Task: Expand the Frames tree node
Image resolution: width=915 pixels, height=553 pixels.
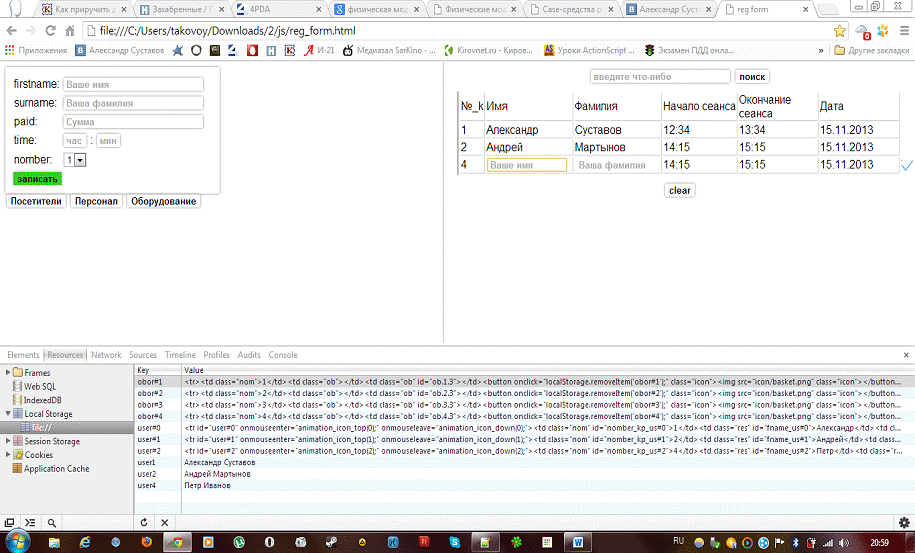Action: pyautogui.click(x=9, y=373)
